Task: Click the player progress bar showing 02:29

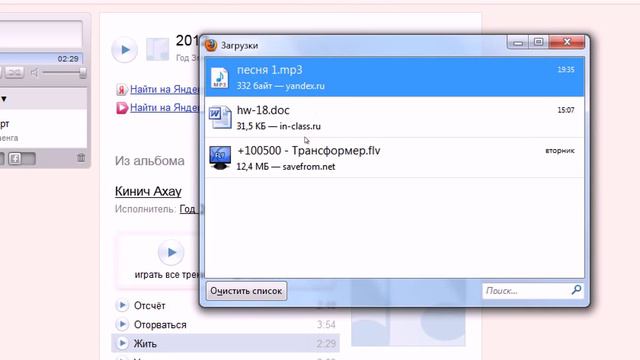Action: point(41,59)
